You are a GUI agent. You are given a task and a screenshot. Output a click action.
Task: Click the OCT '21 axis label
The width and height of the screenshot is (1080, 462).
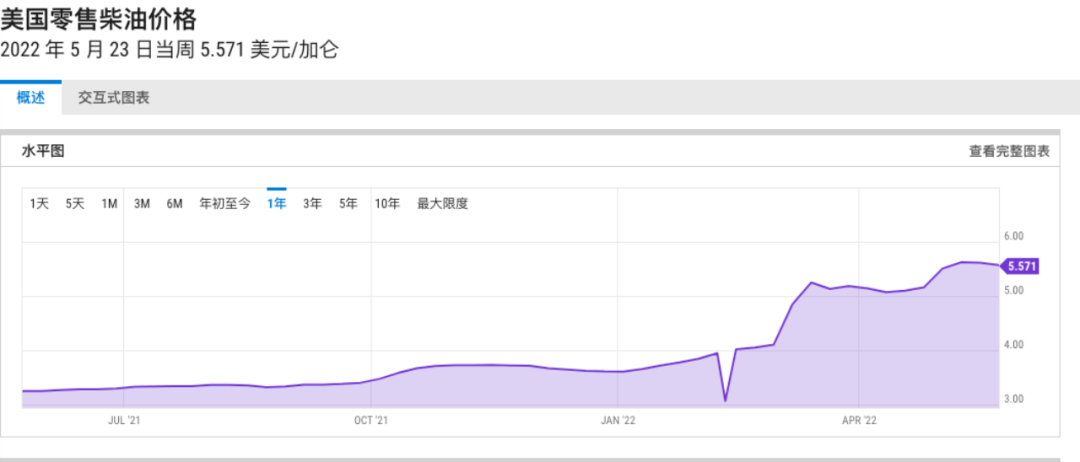(371, 421)
